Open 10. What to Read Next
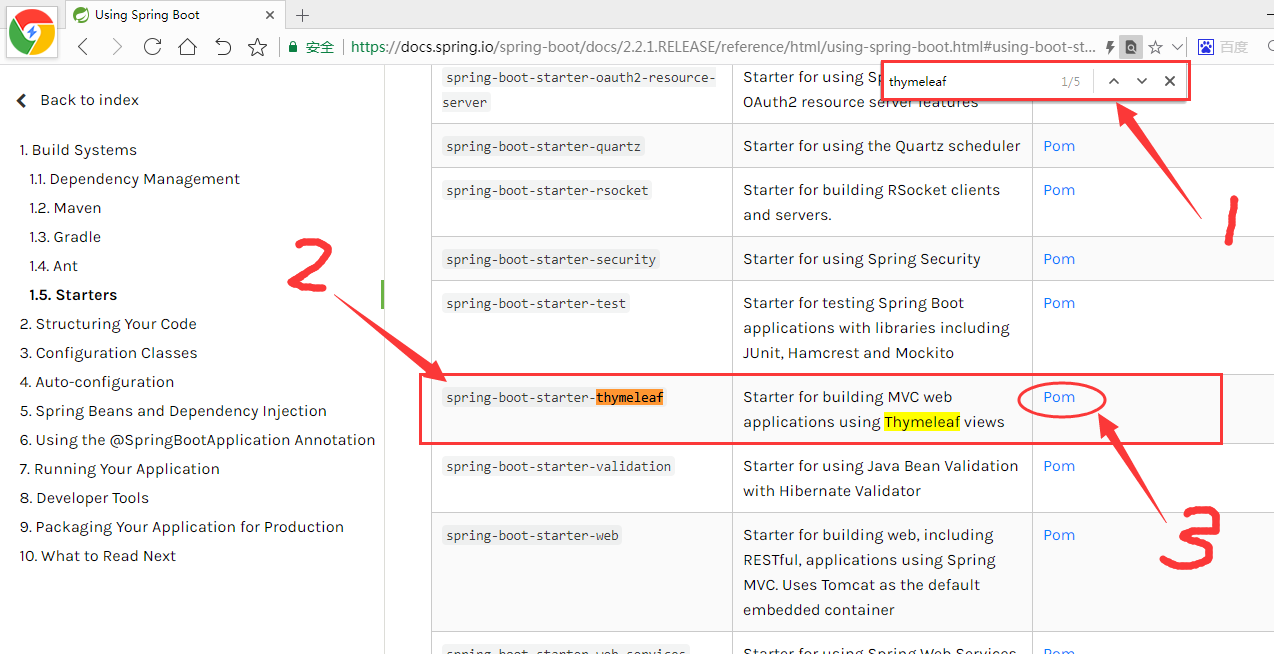The height and width of the screenshot is (654, 1274). [x=97, y=556]
